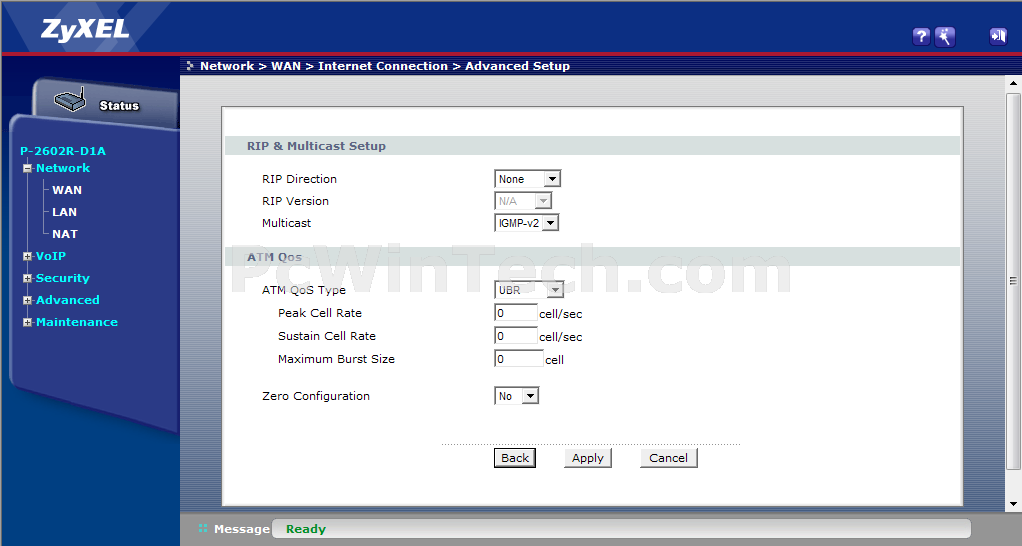
Task: Click the ZyXEL logo
Action: (x=85, y=30)
